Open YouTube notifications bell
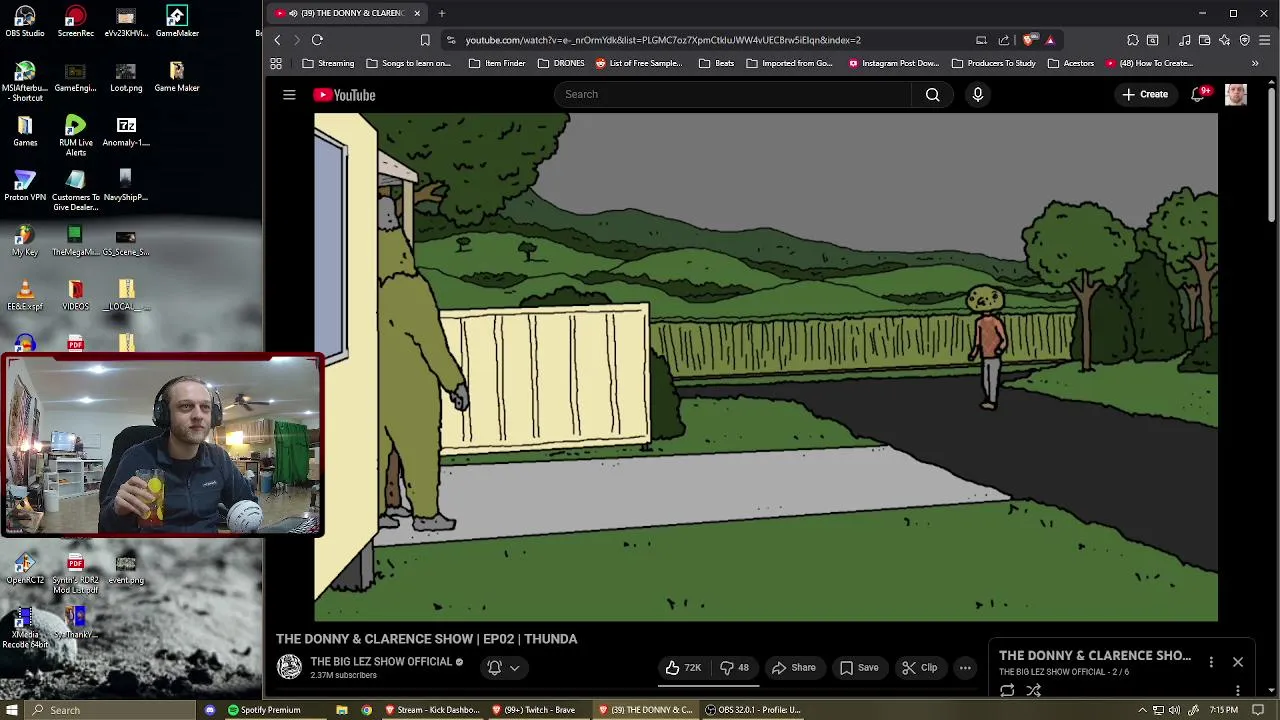The height and width of the screenshot is (720, 1280). 1198,94
